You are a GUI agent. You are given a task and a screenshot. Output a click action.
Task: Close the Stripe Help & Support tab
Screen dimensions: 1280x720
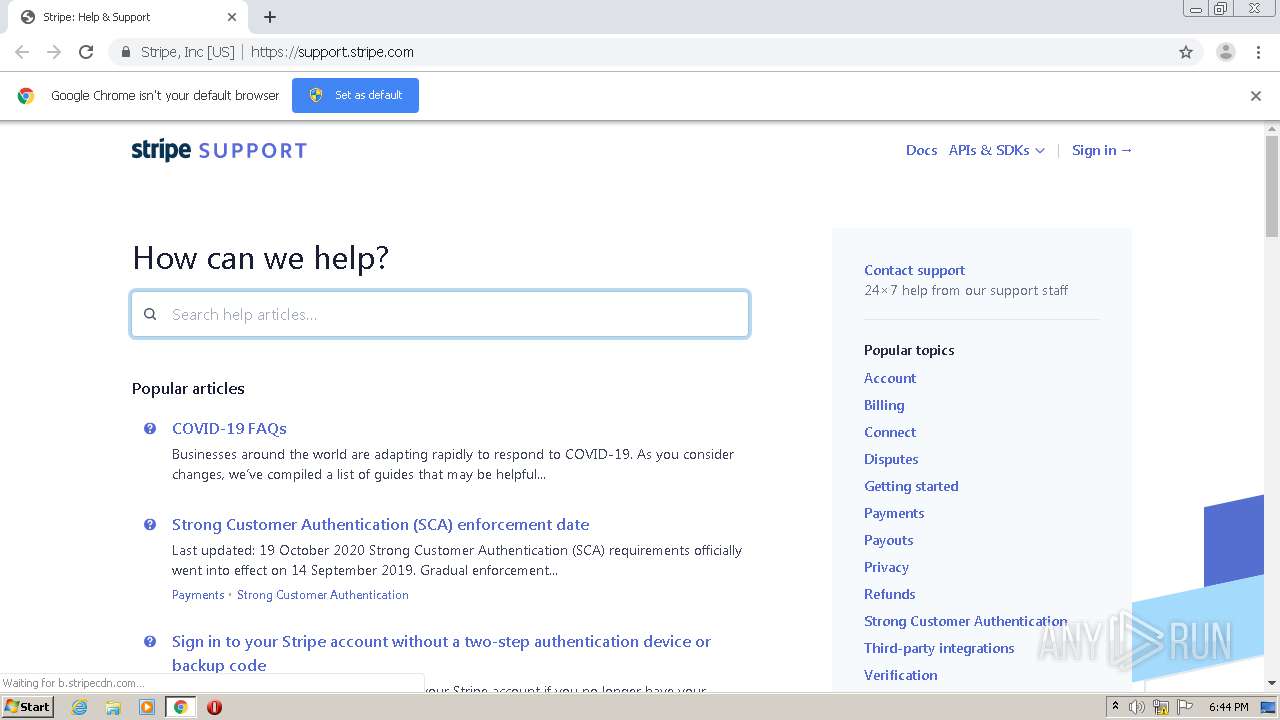[x=232, y=17]
